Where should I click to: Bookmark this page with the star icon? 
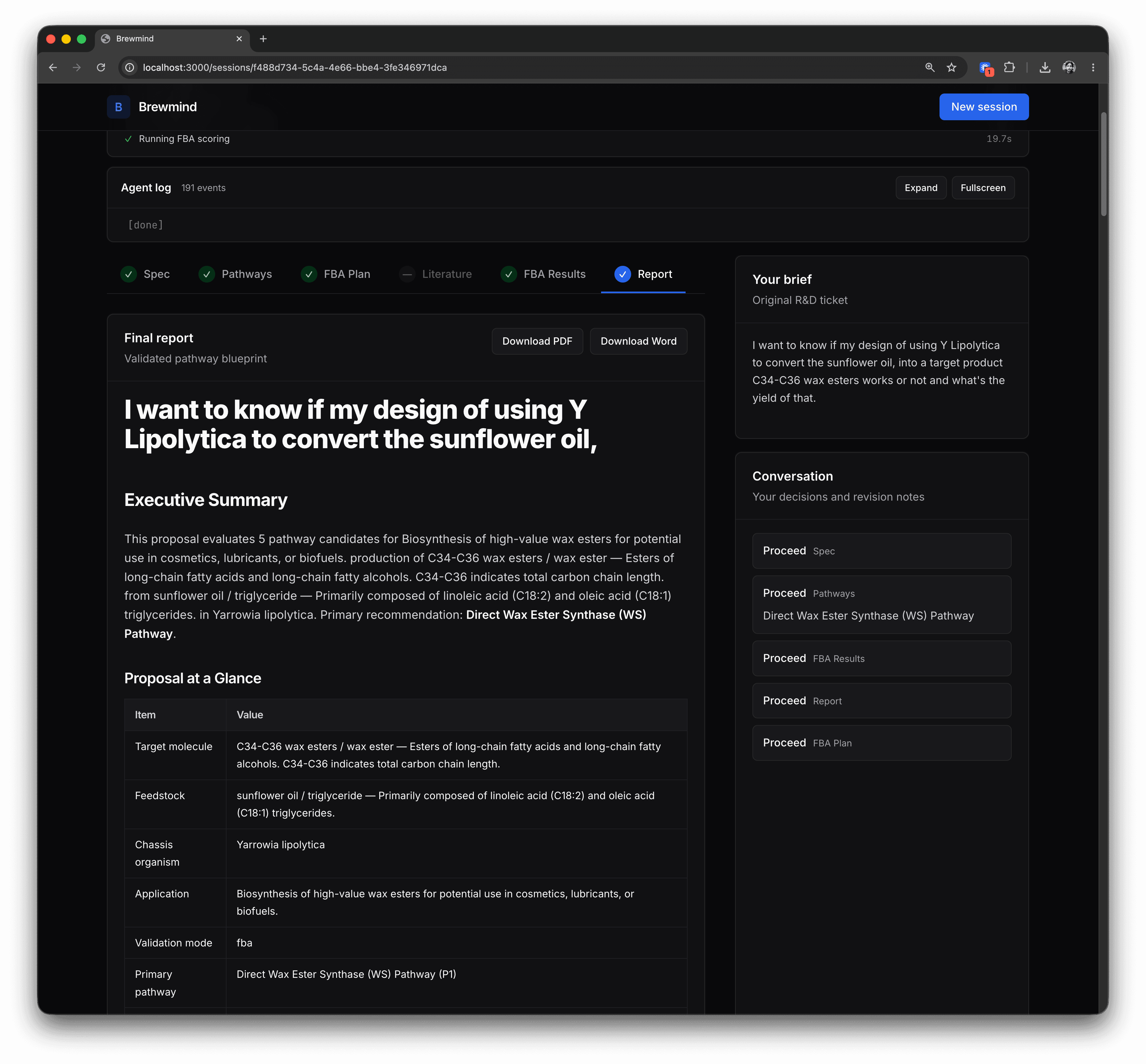(x=951, y=67)
